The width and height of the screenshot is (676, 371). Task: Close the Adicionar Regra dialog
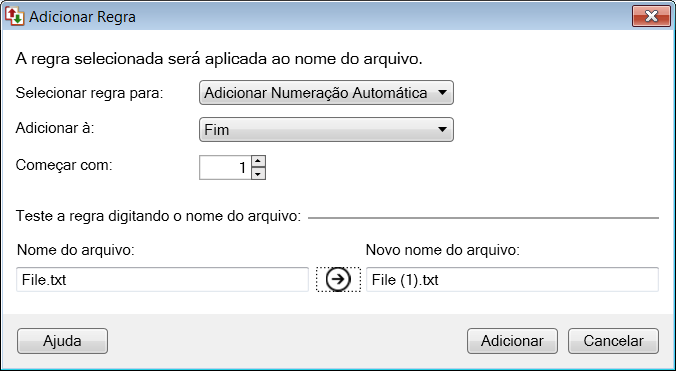pos(651,16)
